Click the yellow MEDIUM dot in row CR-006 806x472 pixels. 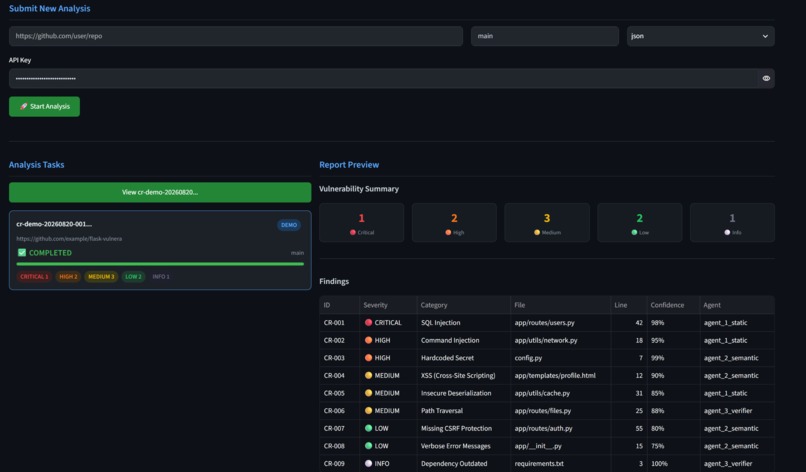(x=368, y=410)
